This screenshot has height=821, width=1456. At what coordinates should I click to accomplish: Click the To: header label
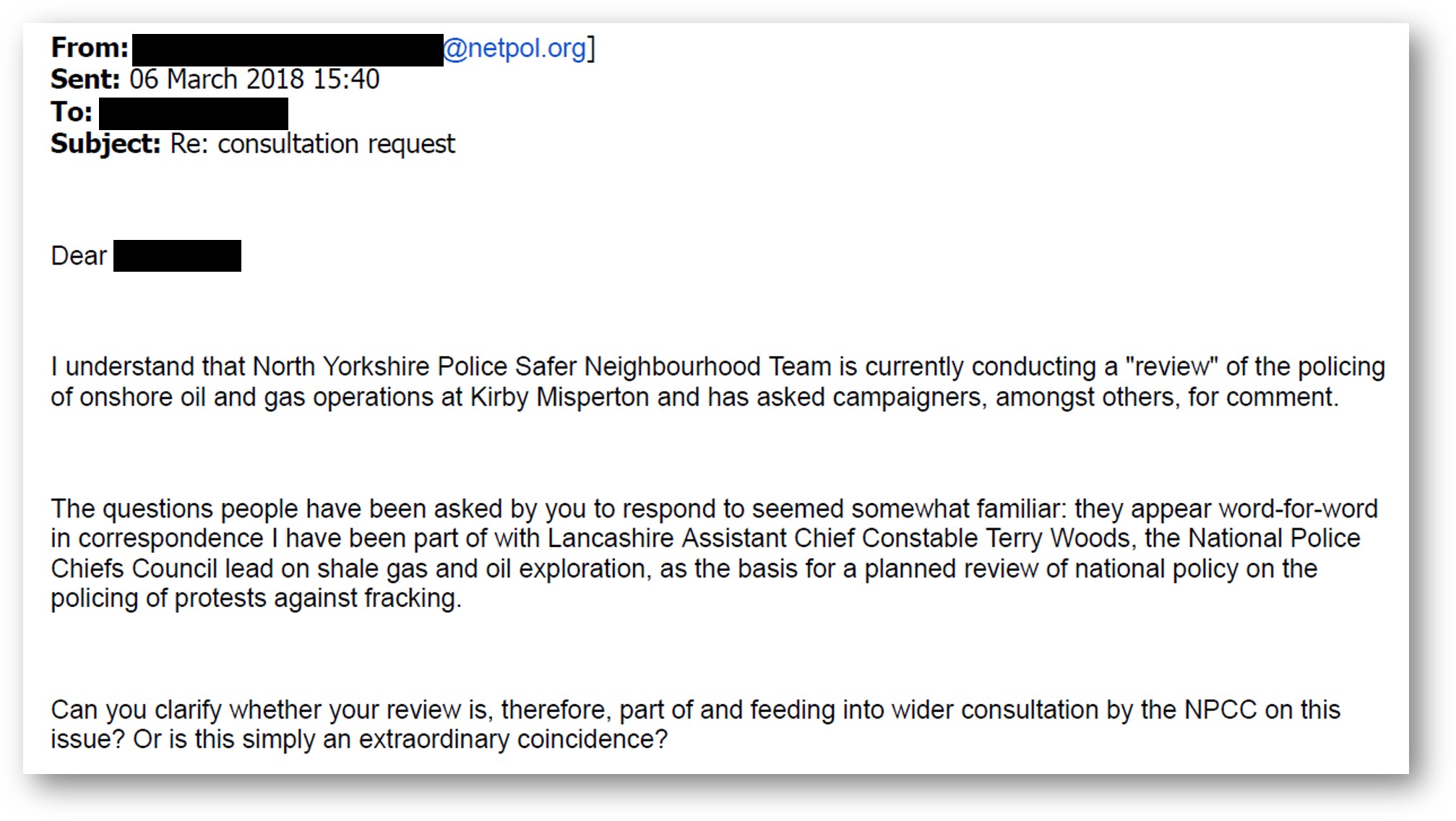72,112
